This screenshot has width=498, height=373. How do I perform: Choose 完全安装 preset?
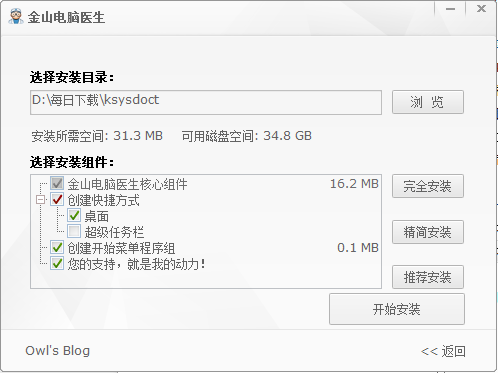coord(428,186)
